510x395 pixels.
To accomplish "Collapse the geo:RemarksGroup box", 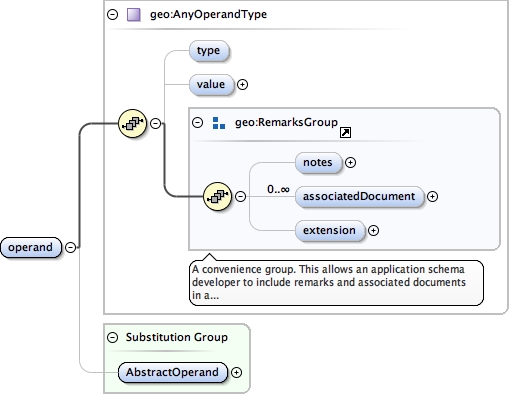I will [x=198, y=122].
